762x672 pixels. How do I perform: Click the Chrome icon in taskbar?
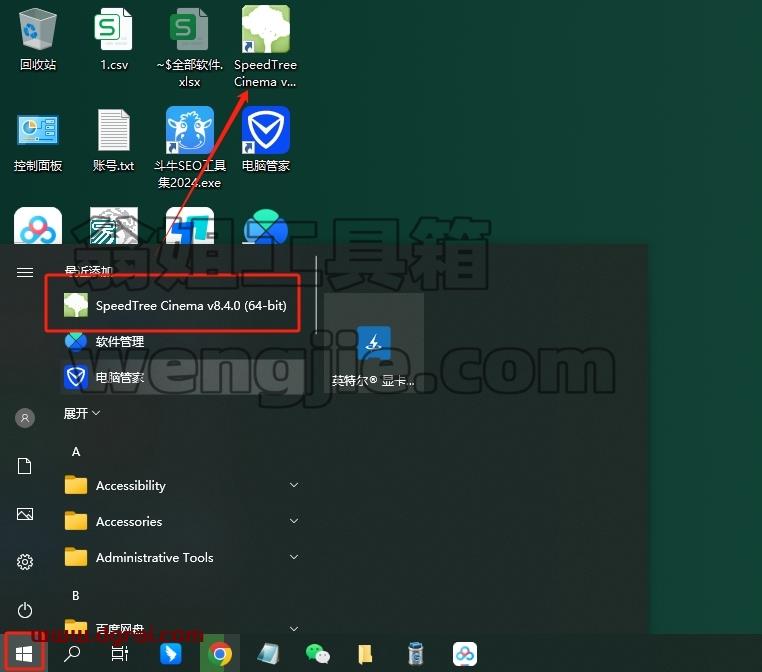coord(220,654)
